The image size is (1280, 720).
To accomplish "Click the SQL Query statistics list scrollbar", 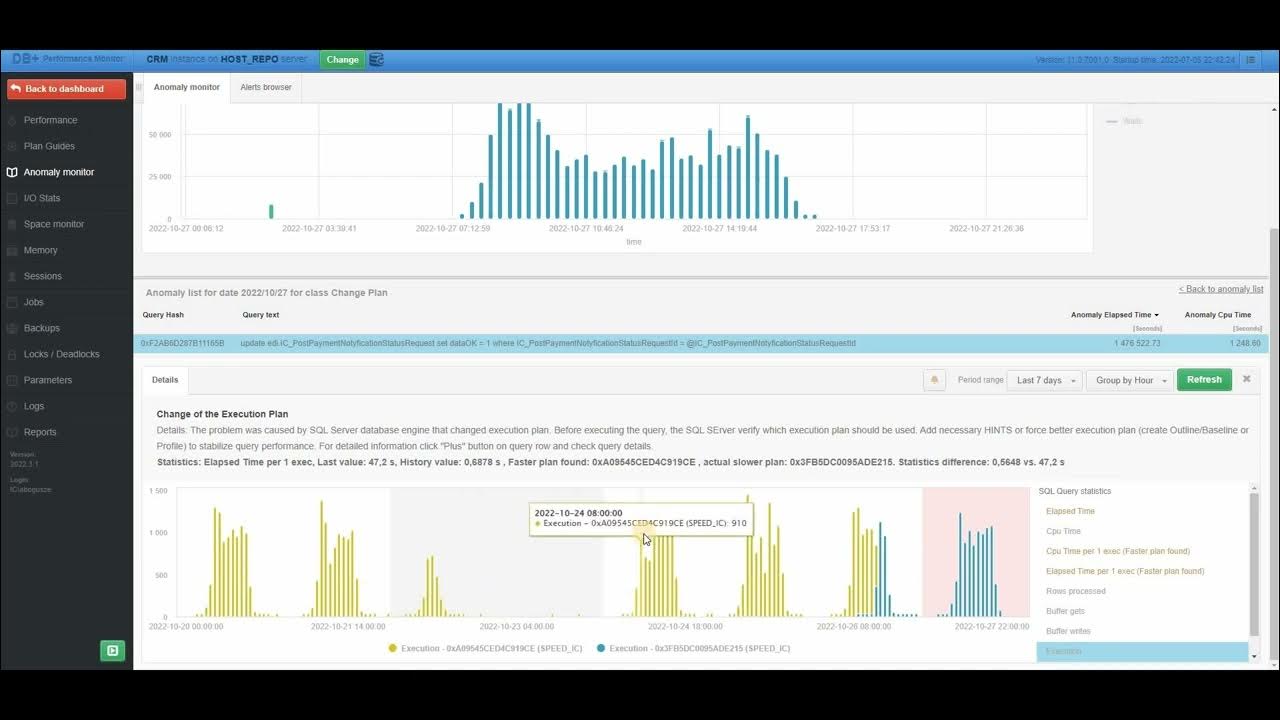I will pyautogui.click(x=1255, y=563).
